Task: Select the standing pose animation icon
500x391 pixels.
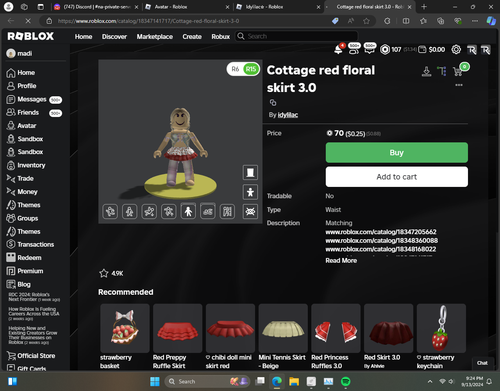Action: [x=188, y=211]
